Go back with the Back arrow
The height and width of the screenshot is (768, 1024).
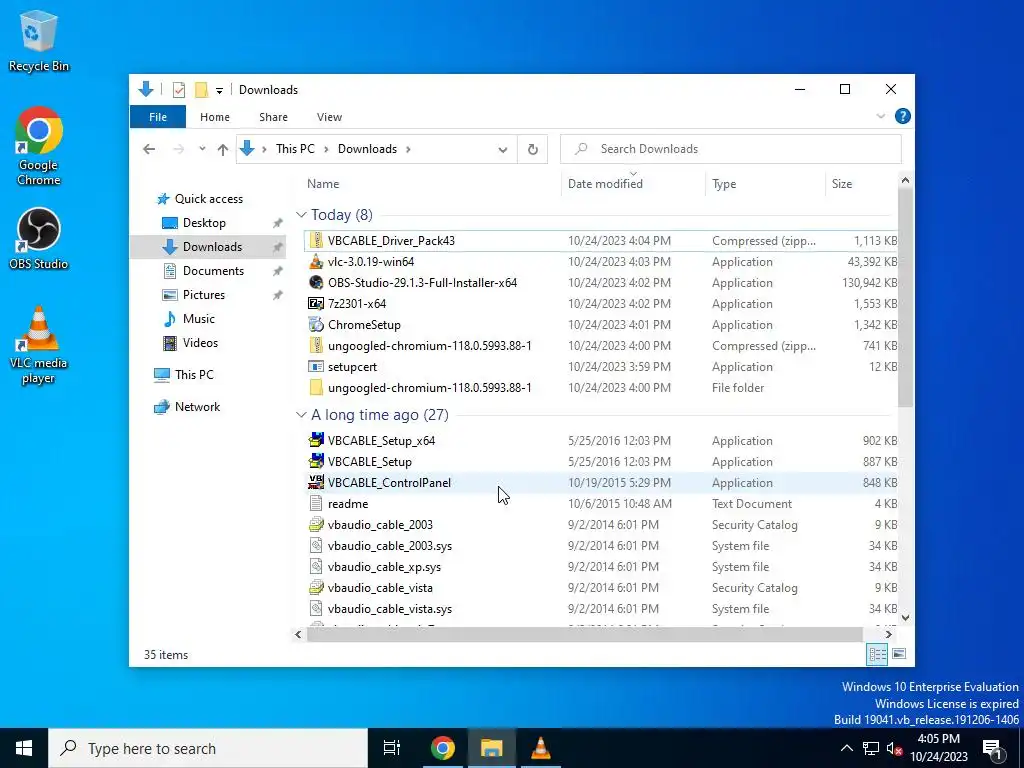149,149
